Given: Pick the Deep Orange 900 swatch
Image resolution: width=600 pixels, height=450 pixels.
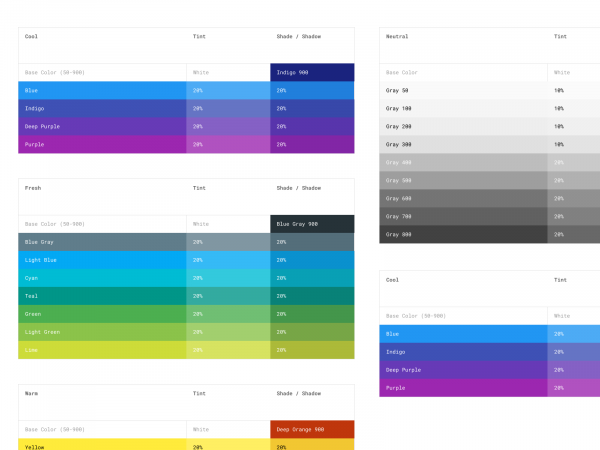Looking at the screenshot, I should click(312, 429).
